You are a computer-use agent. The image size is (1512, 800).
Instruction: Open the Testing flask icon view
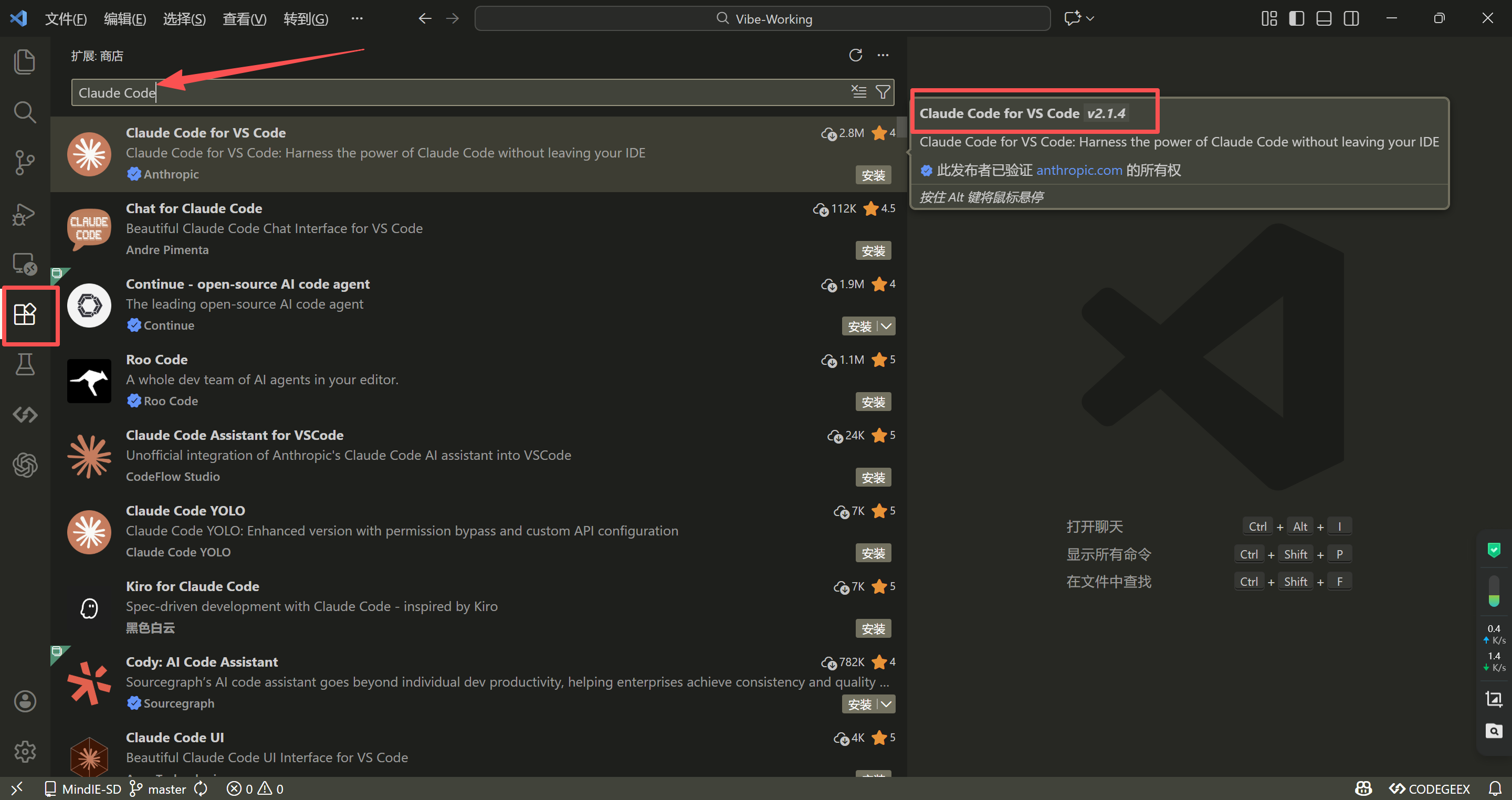pyautogui.click(x=24, y=364)
